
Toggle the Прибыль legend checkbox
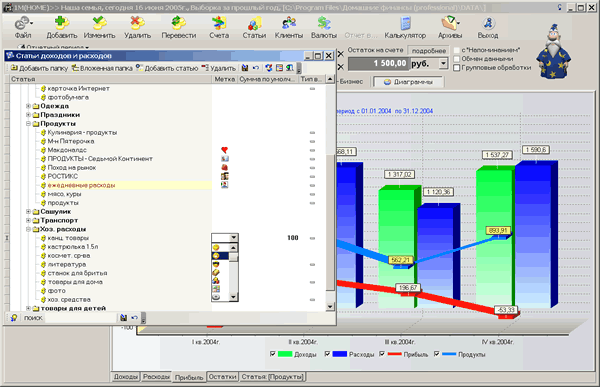[x=382, y=354]
